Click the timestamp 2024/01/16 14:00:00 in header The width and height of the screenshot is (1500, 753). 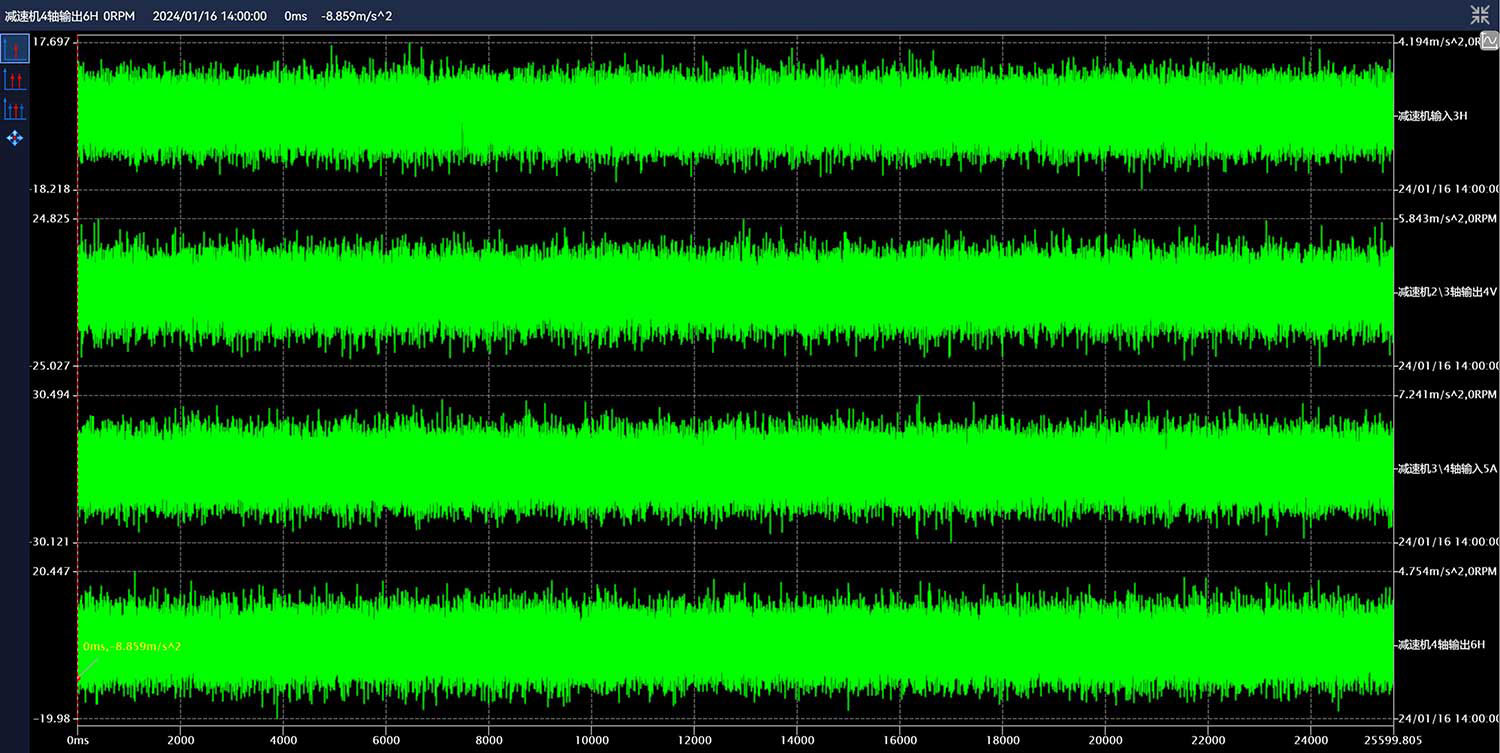(209, 16)
